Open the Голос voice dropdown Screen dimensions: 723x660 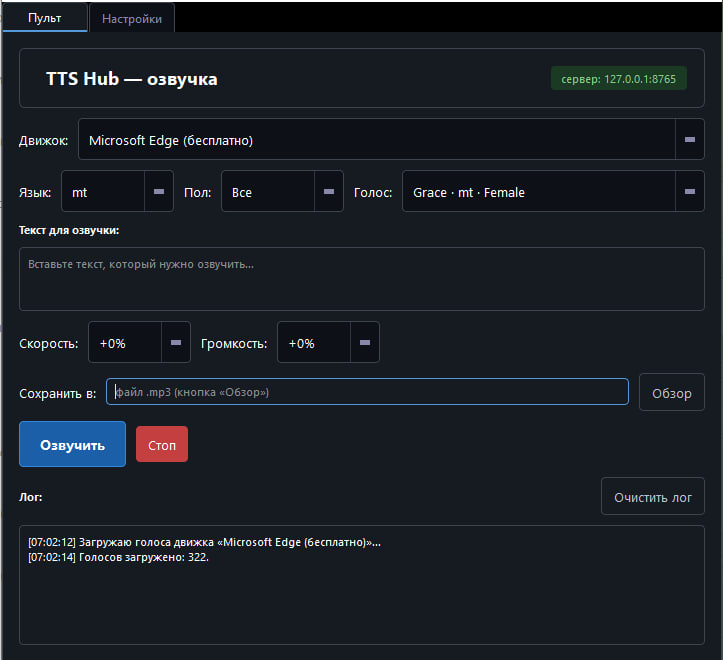pyautogui.click(x=553, y=191)
